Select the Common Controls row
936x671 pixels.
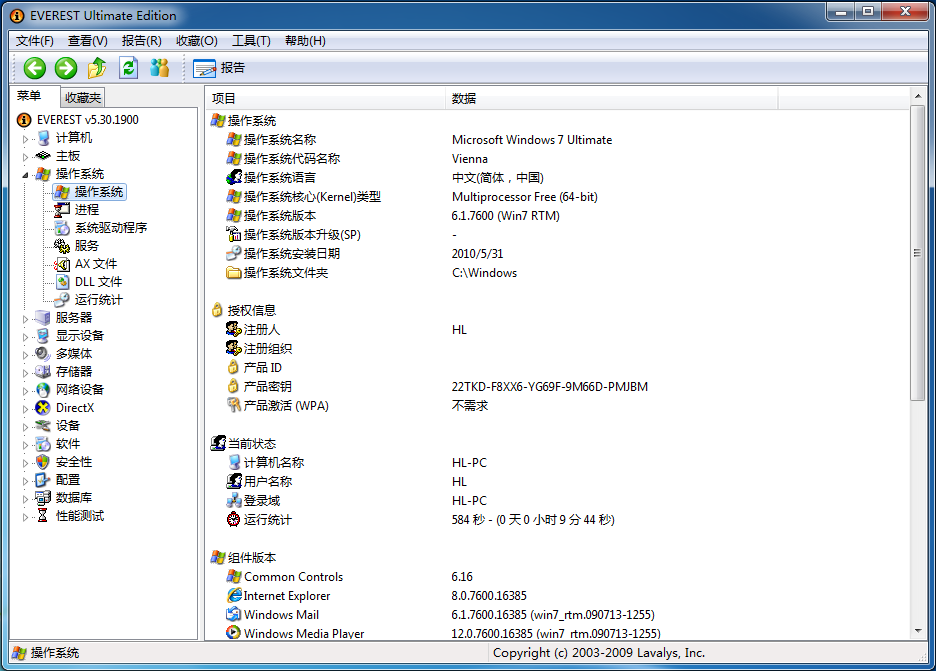tap(558, 577)
